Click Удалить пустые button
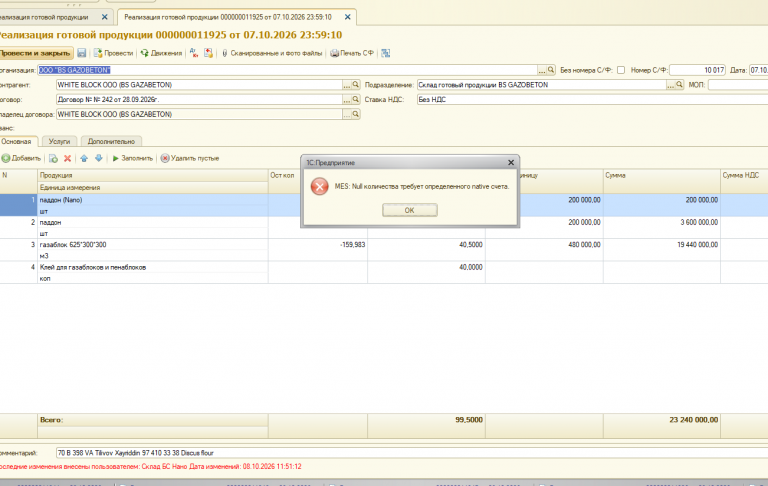 pos(190,158)
